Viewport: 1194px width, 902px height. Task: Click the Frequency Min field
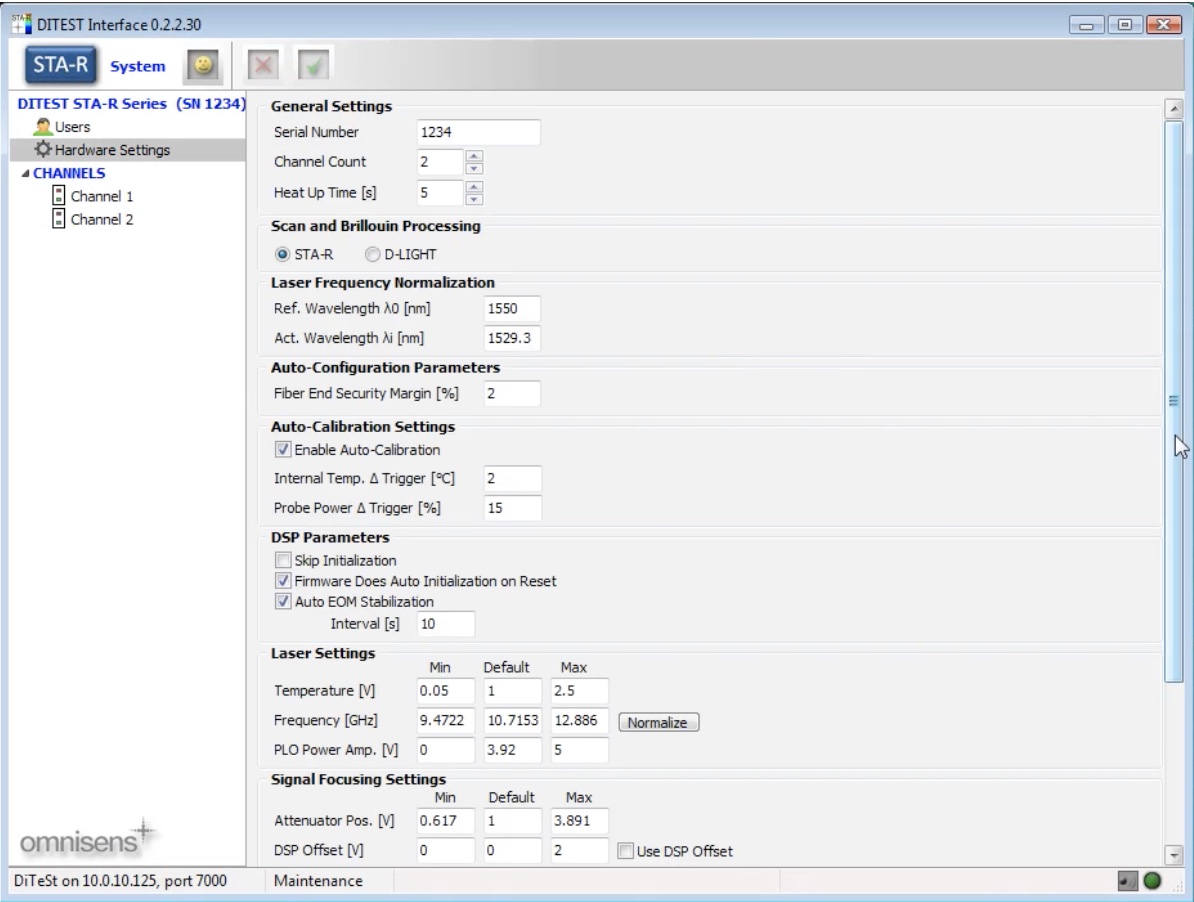click(x=445, y=720)
